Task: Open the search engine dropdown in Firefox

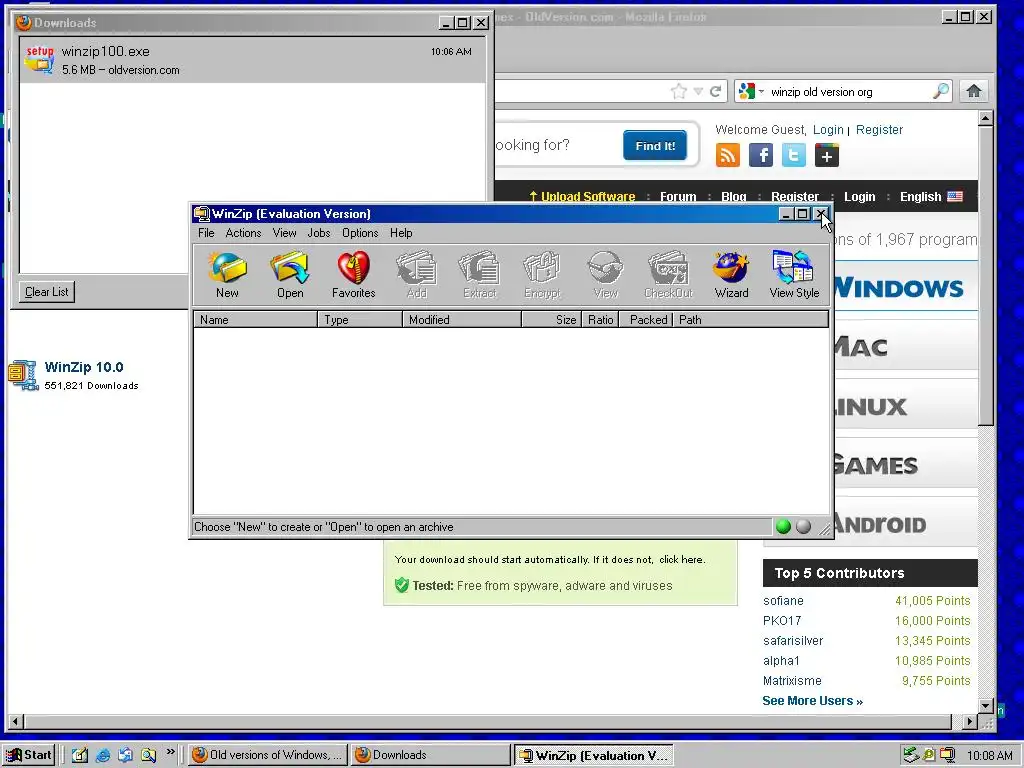Action: point(761,92)
